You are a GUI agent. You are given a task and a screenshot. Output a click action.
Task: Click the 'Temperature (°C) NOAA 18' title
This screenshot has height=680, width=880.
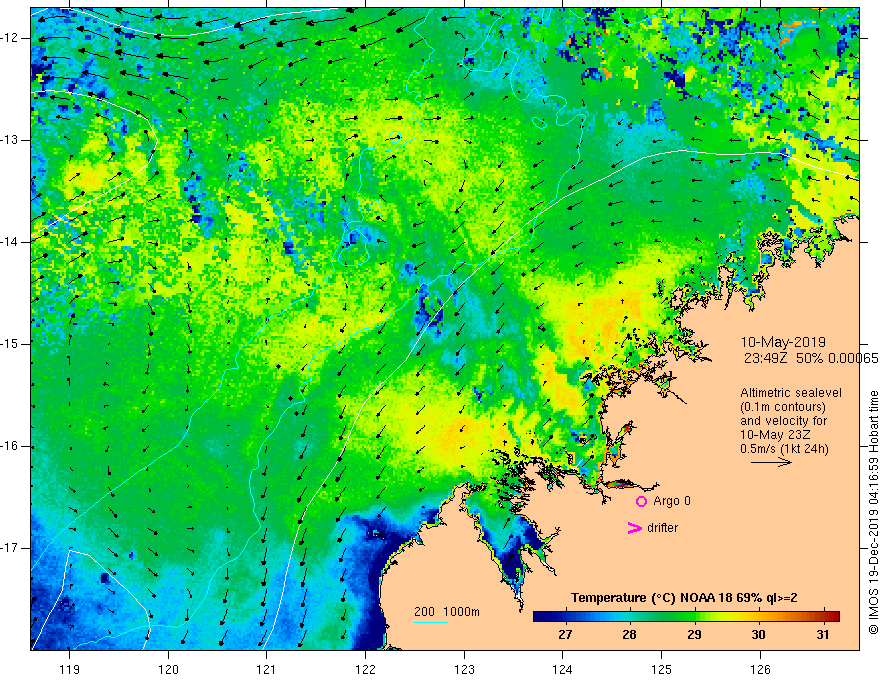(650, 598)
